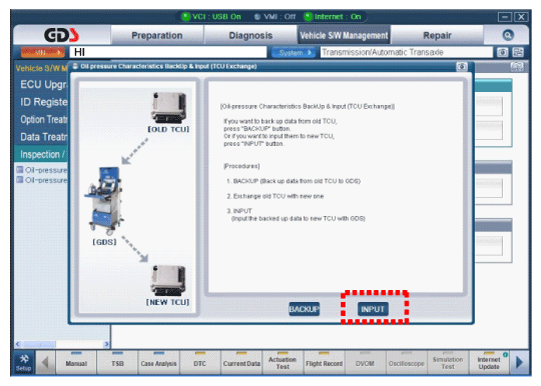Click Internet On status indicator
541x386 pixels.
pyautogui.click(x=333, y=17)
